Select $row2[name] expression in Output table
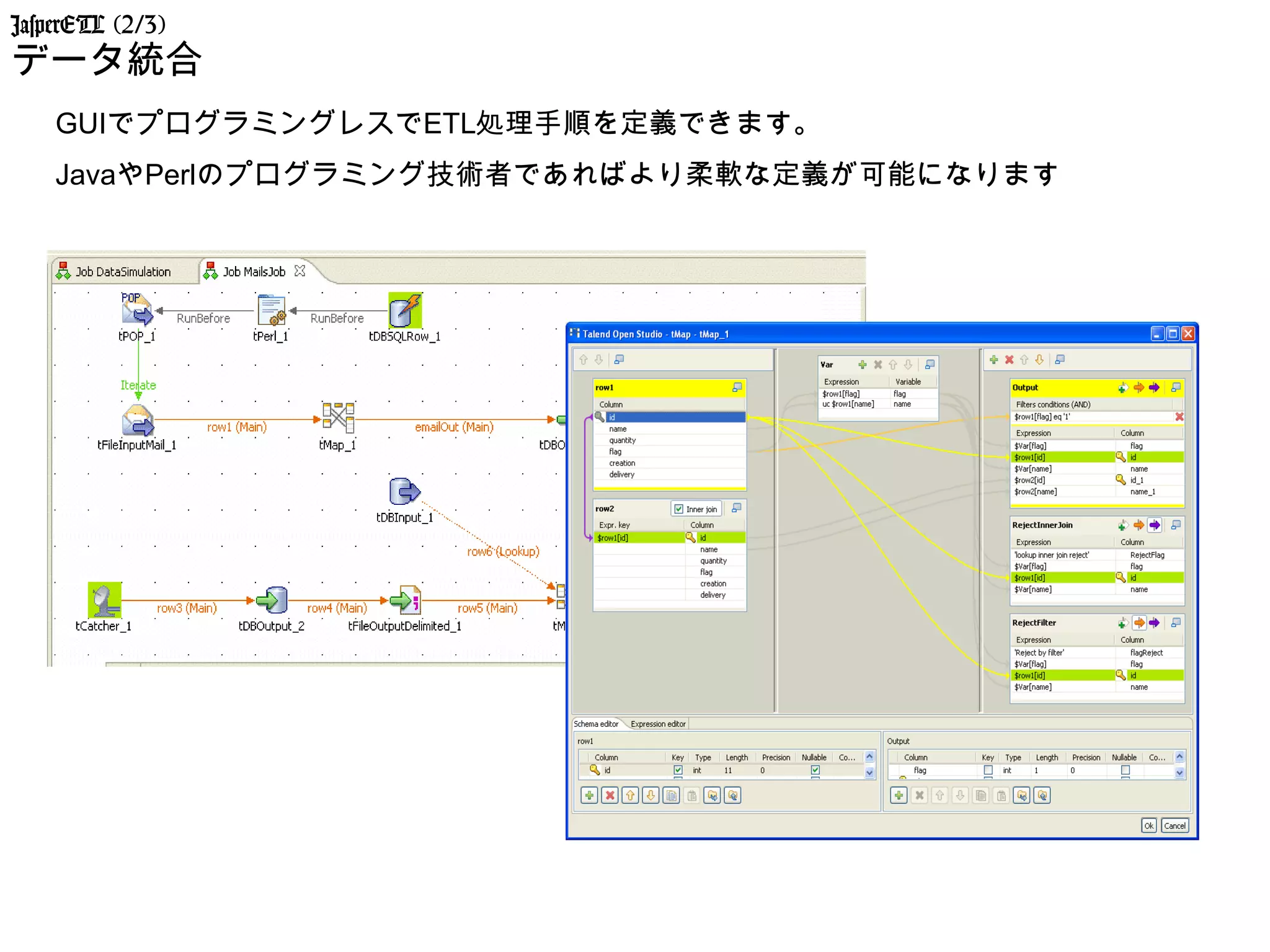Screen dimensions: 1270x952 pos(1064,492)
